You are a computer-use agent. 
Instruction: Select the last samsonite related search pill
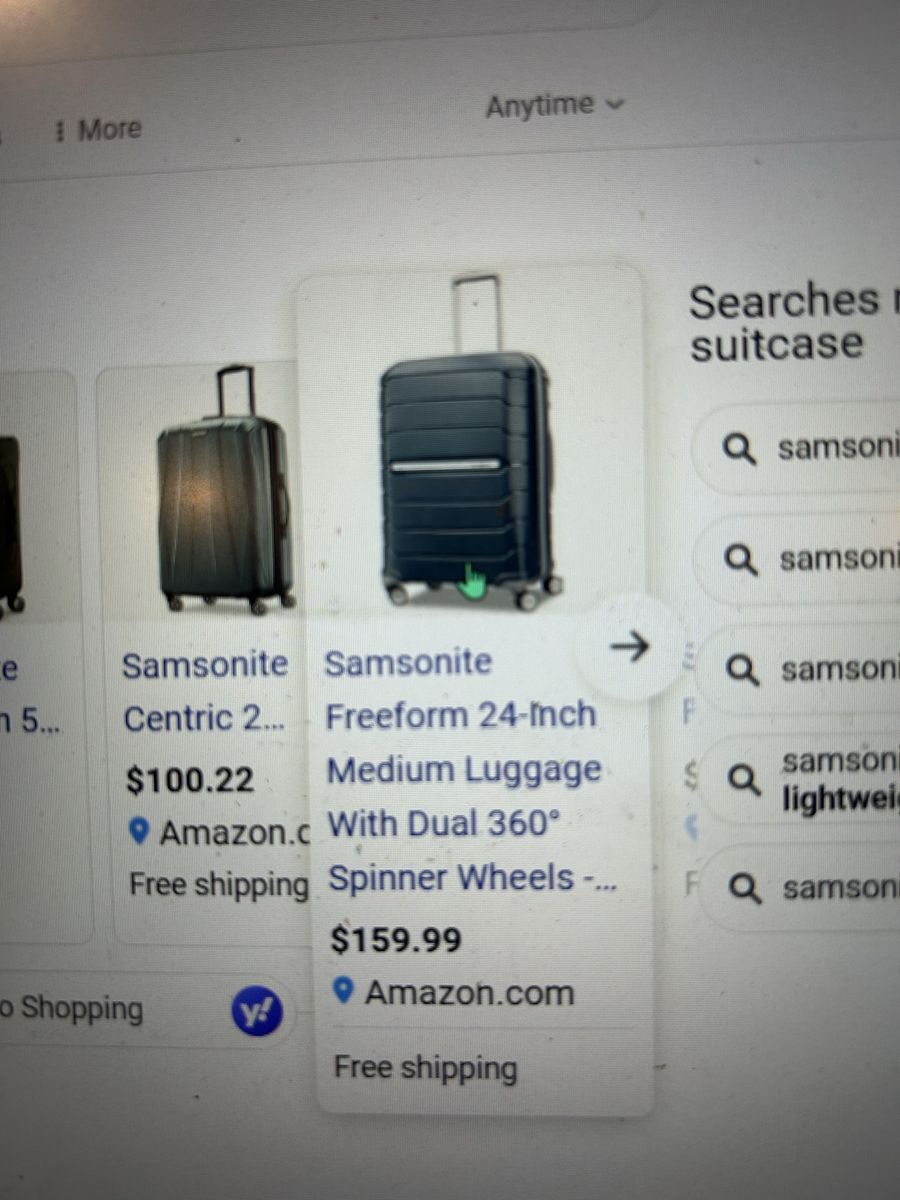pos(810,888)
